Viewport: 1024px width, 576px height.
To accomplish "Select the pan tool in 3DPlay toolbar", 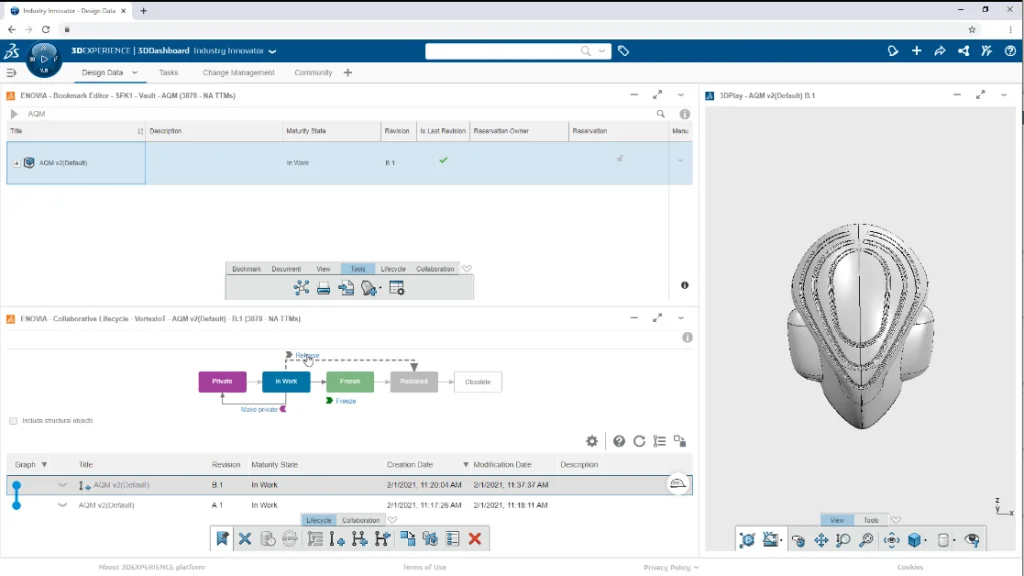I will [821, 540].
